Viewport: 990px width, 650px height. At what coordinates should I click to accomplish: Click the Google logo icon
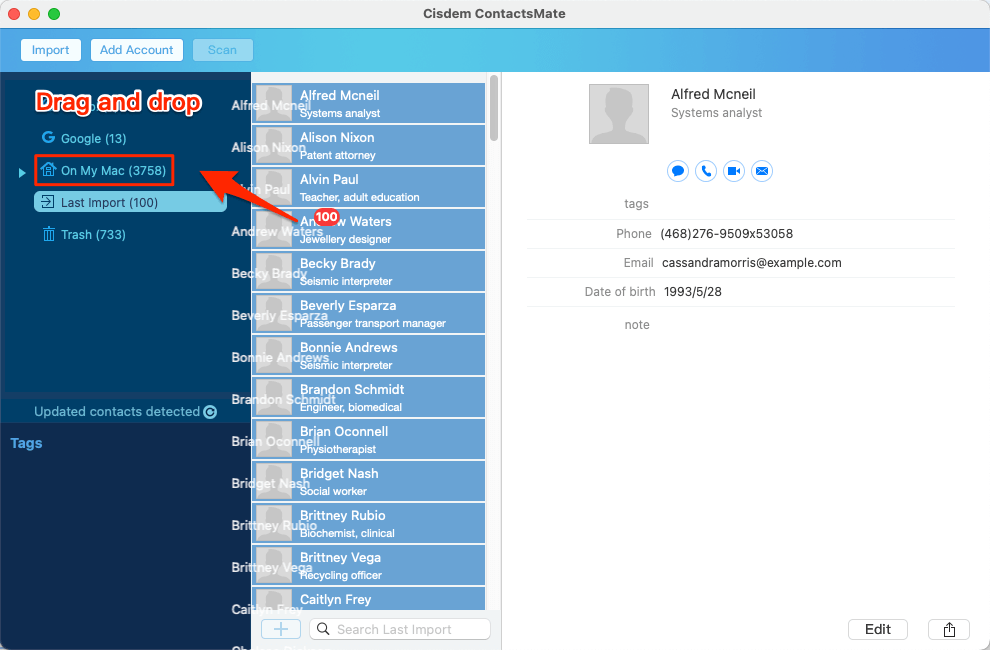pyautogui.click(x=49, y=137)
